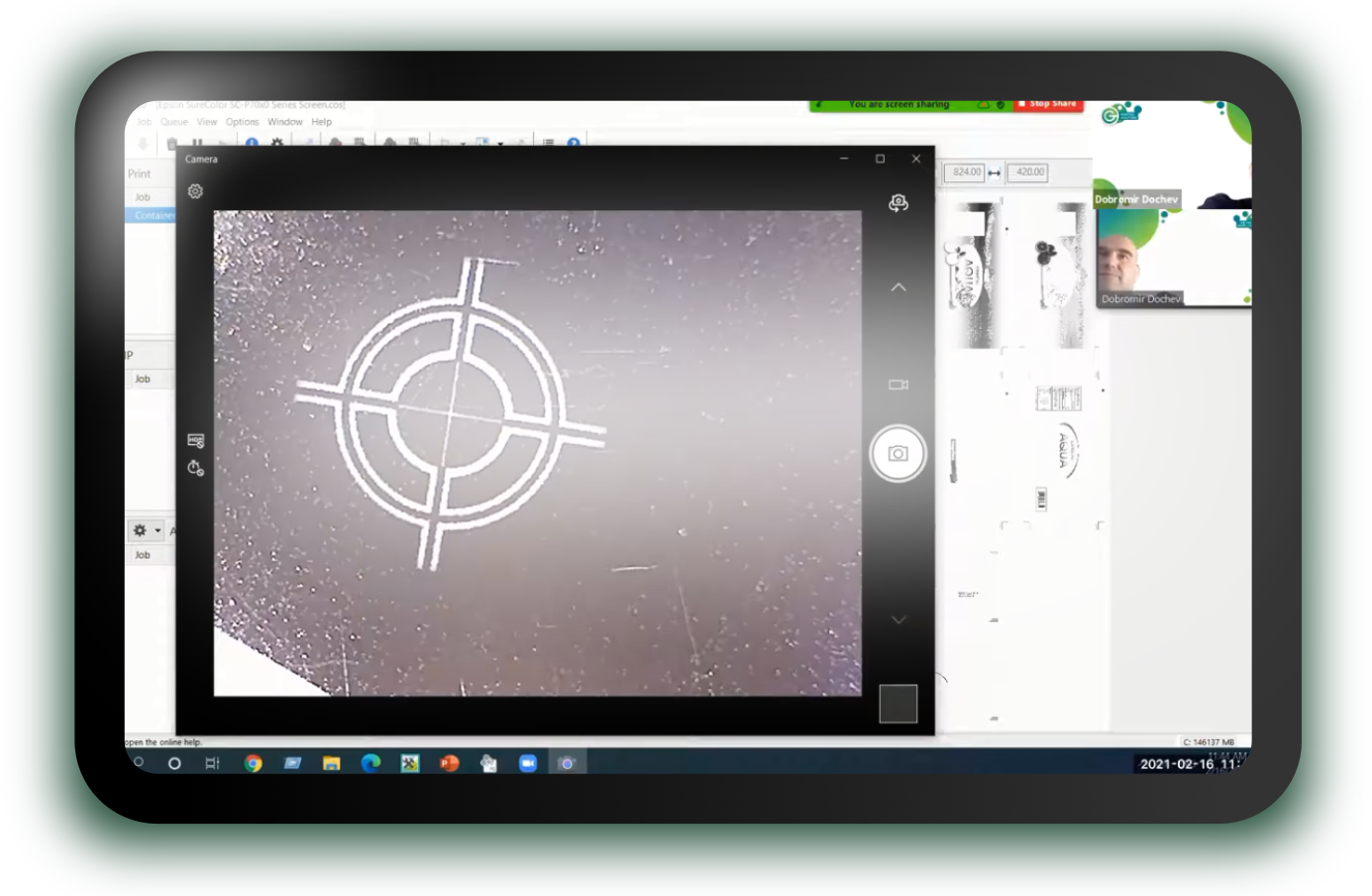Click the width field showing 824.00
The height and width of the screenshot is (896, 1372).
966,172
